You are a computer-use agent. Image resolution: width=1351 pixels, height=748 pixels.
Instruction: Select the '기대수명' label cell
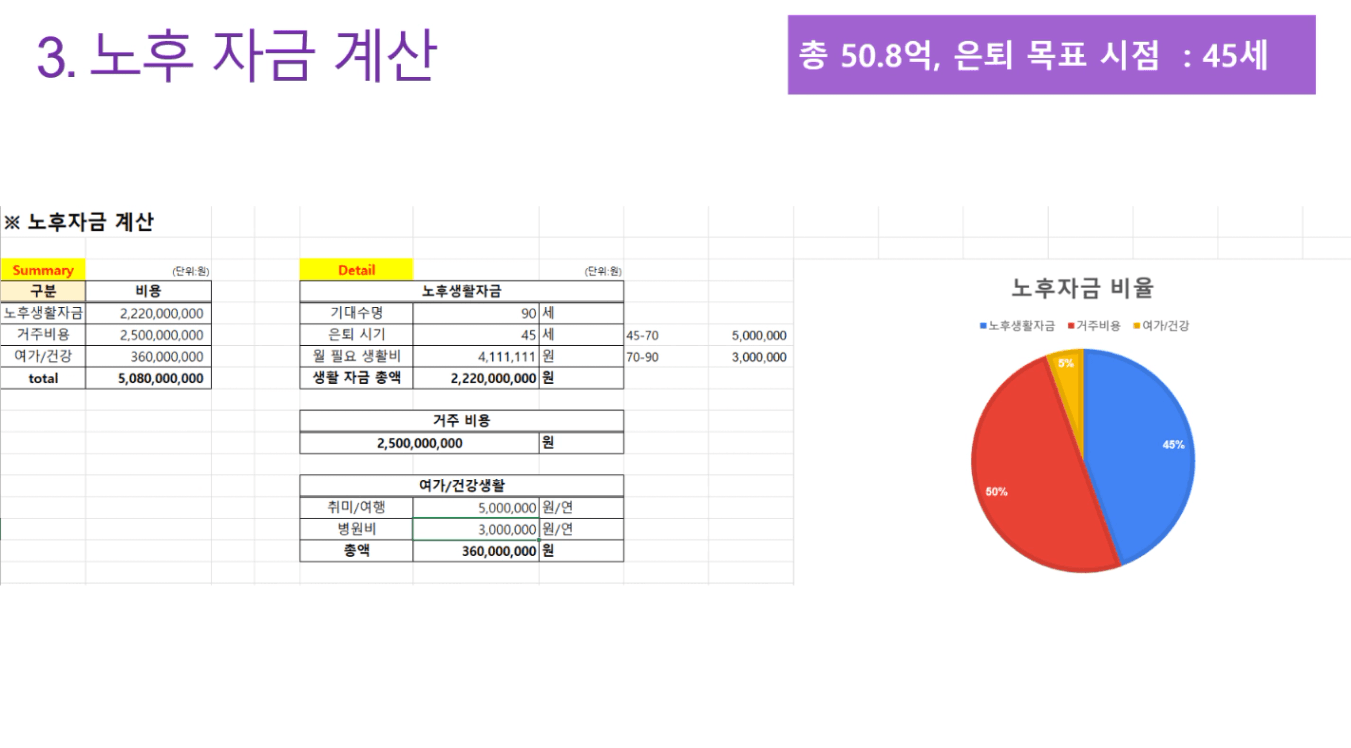(356, 313)
